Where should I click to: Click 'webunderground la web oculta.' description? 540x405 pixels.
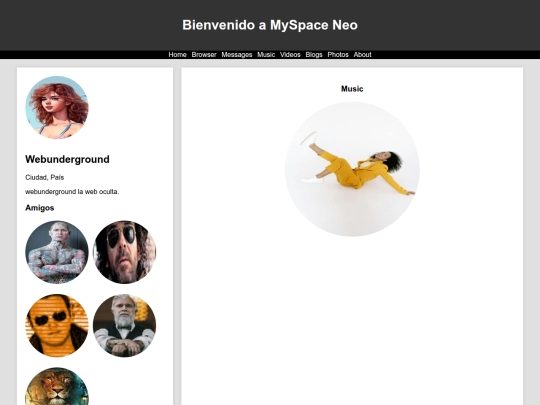72,192
